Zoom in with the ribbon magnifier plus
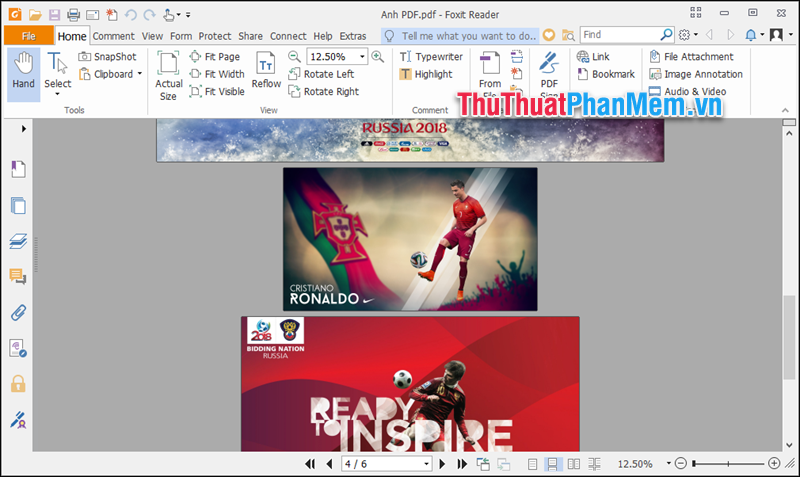 click(x=378, y=56)
